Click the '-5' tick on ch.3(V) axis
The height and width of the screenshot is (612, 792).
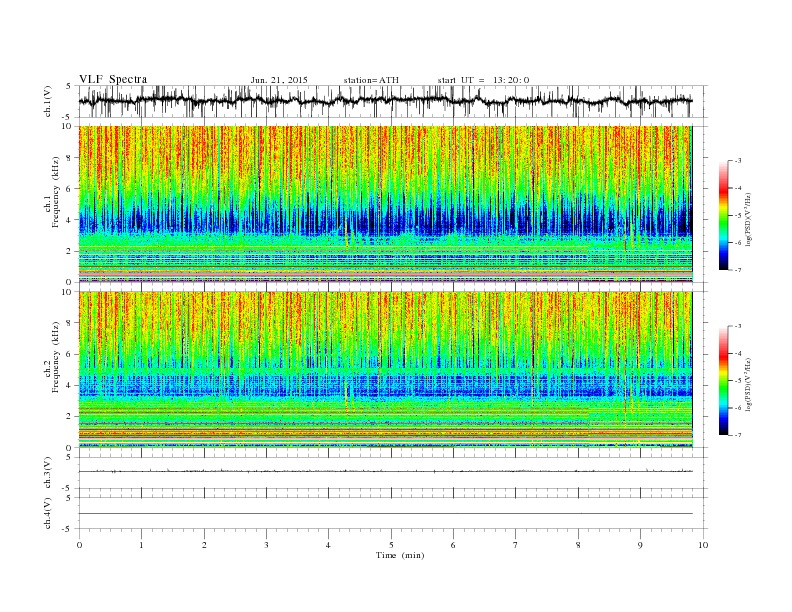click(x=68, y=489)
